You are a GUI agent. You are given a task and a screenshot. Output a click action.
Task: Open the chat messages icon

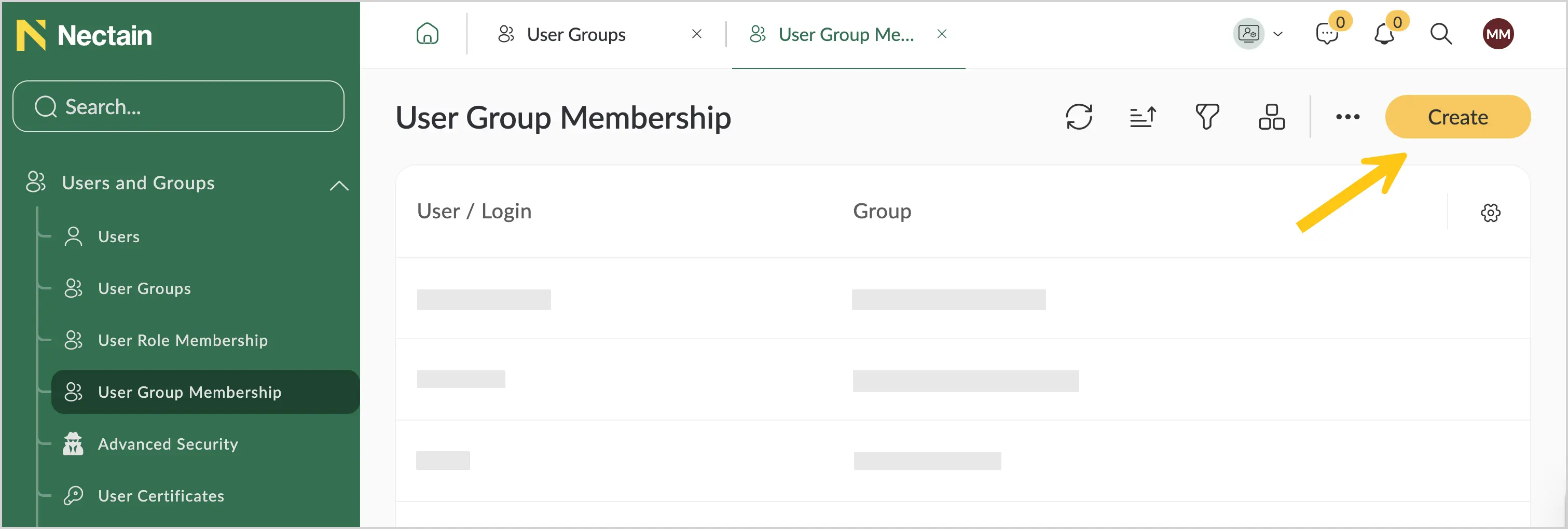(1327, 34)
